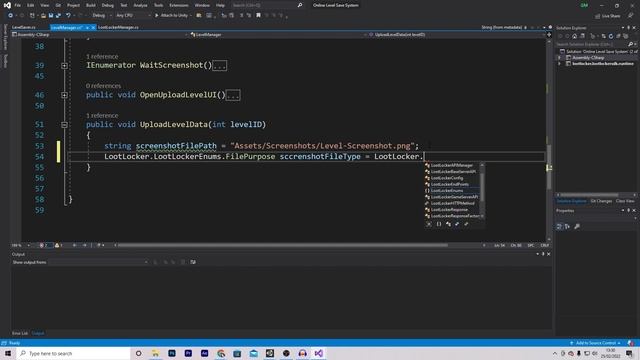
Task: Open the Edit menu
Action: point(31,5)
